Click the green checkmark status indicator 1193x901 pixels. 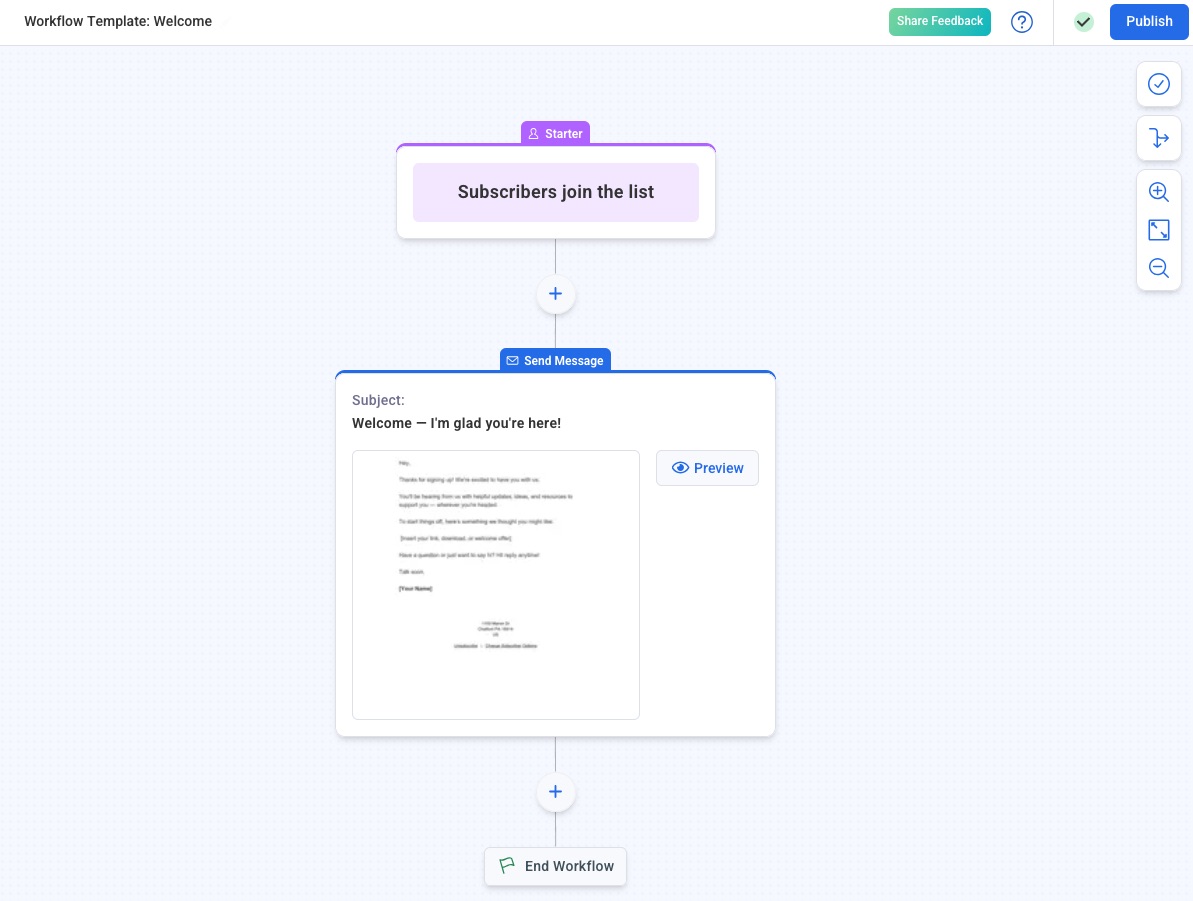point(1083,21)
